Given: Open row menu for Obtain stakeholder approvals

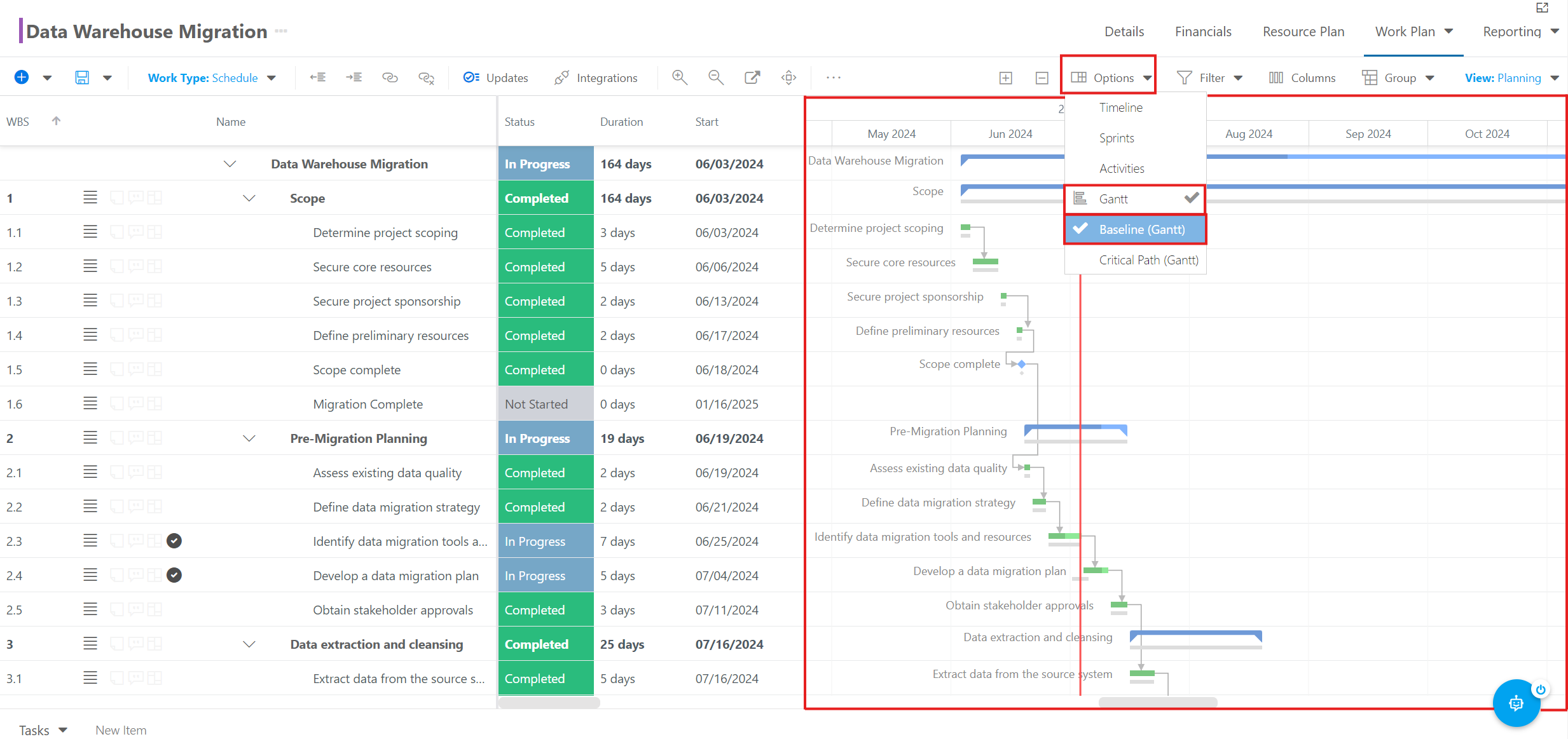Looking at the screenshot, I should 90,609.
